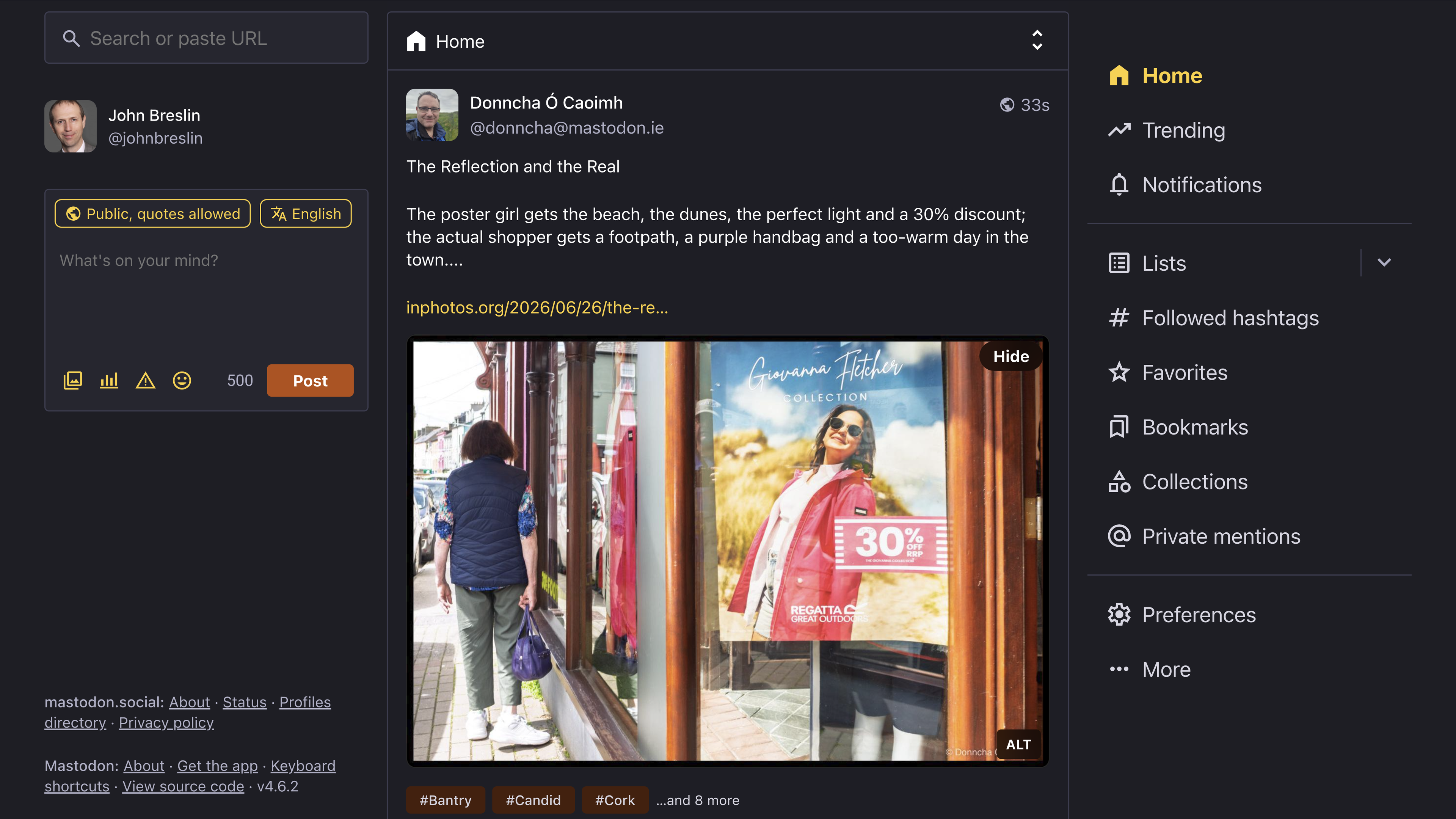This screenshot has width=1456, height=819.
Task: Open John Breslin's profile avatar
Action: tap(71, 126)
